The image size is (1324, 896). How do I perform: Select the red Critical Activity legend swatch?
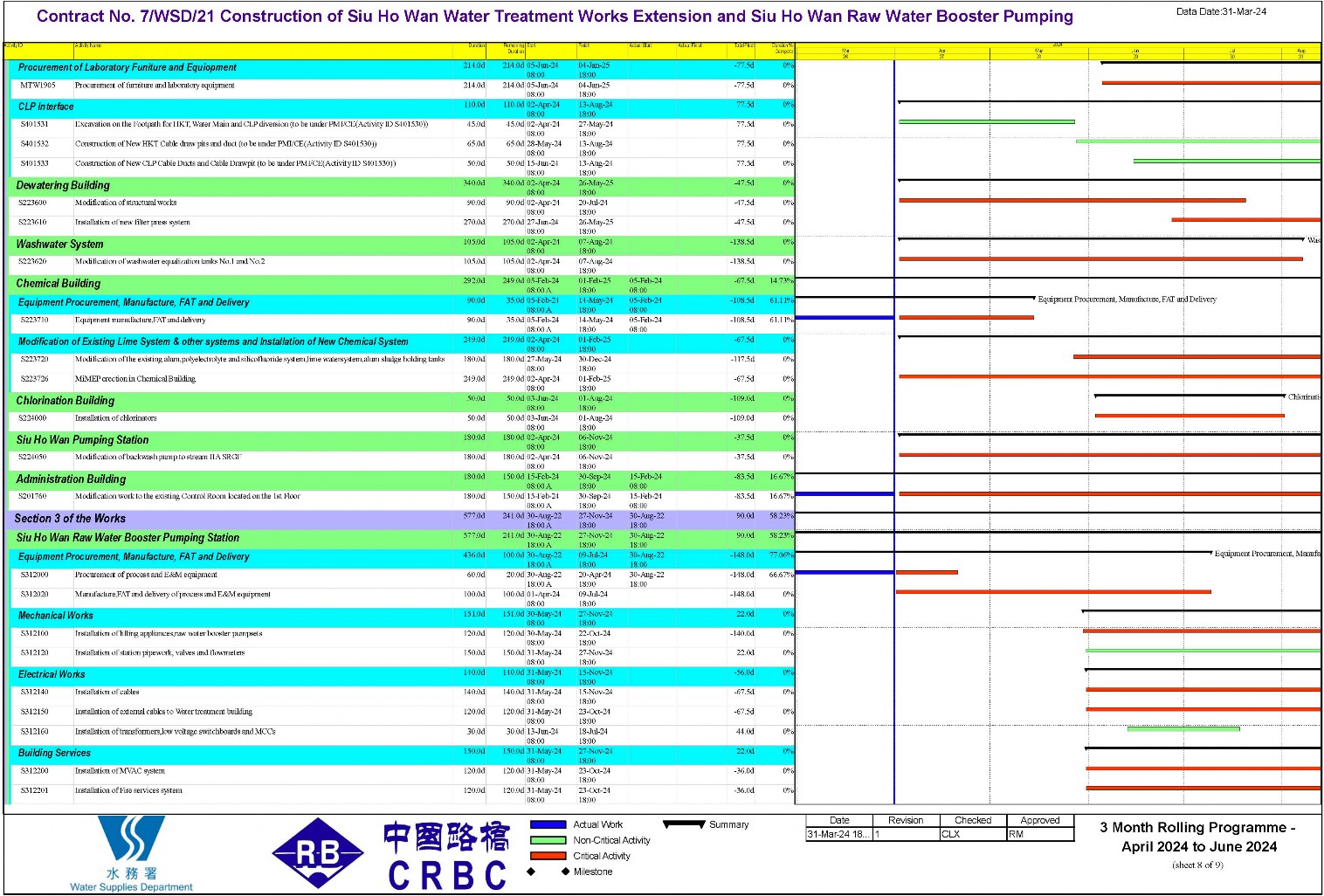pyautogui.click(x=548, y=856)
